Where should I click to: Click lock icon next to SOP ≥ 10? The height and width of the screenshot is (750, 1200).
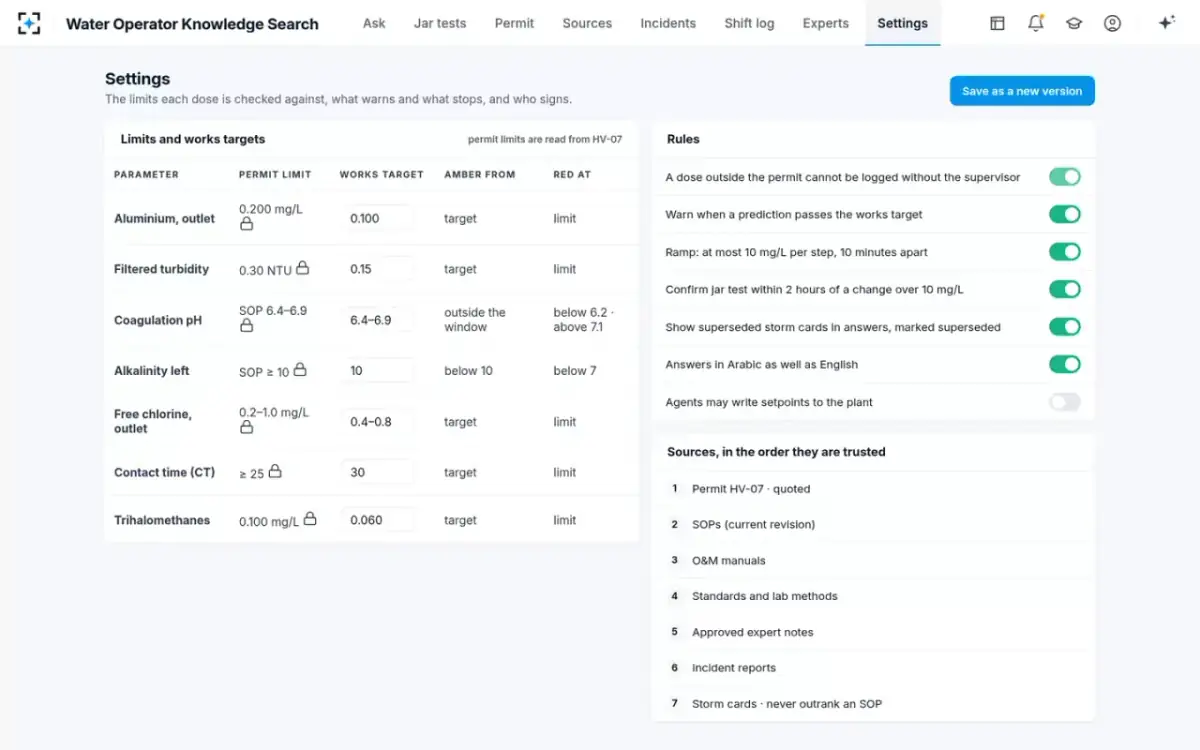click(x=299, y=370)
